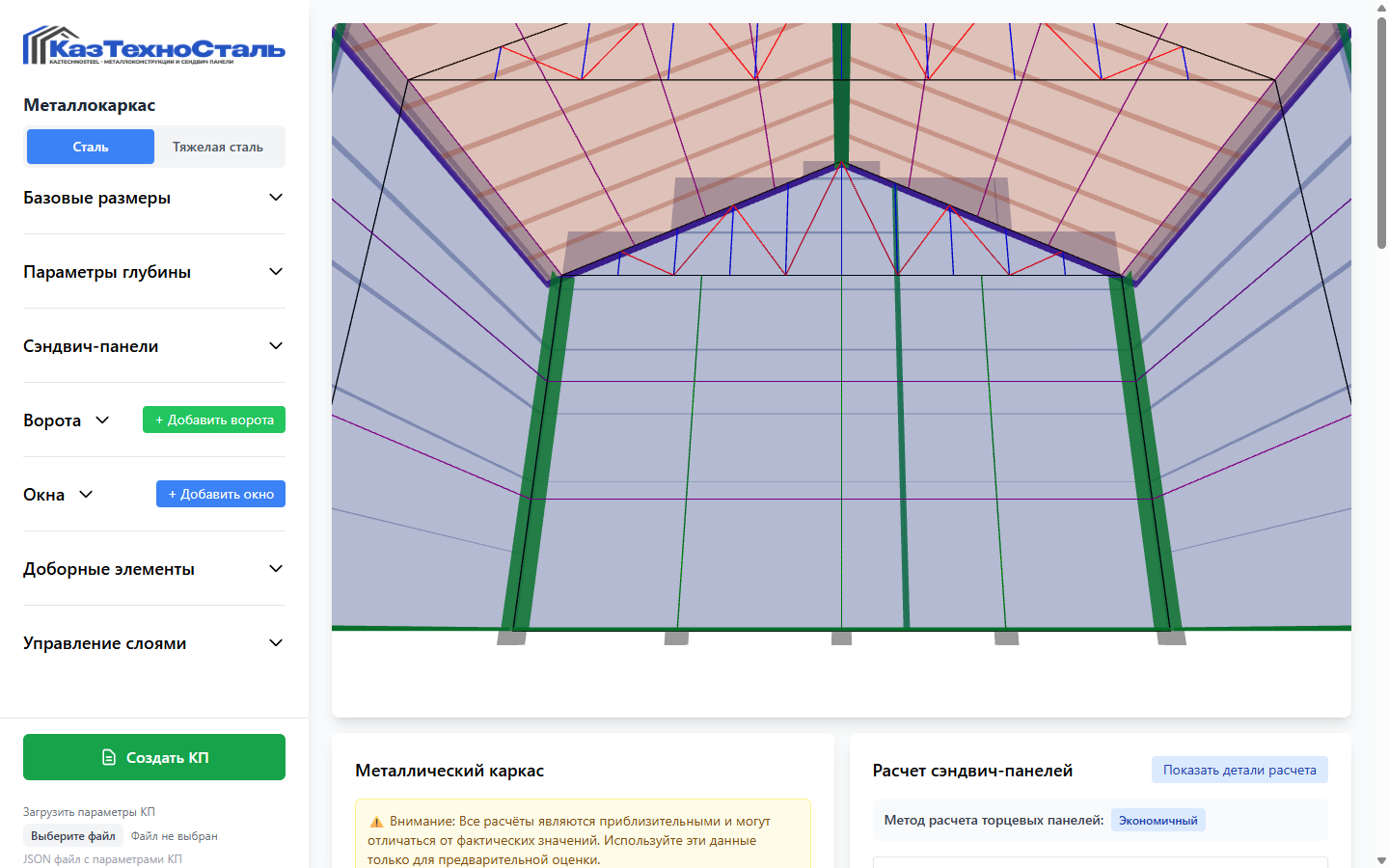
Task: Expand the Управление слоями section
Action: click(x=154, y=643)
